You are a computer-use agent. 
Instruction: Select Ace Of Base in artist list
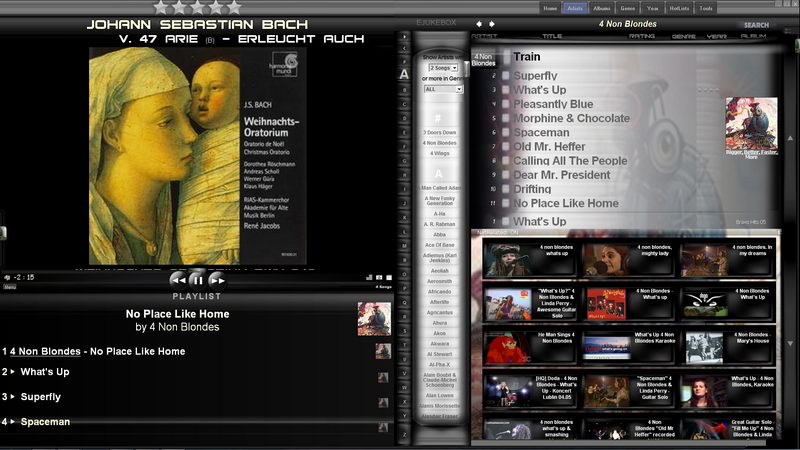pyautogui.click(x=439, y=245)
